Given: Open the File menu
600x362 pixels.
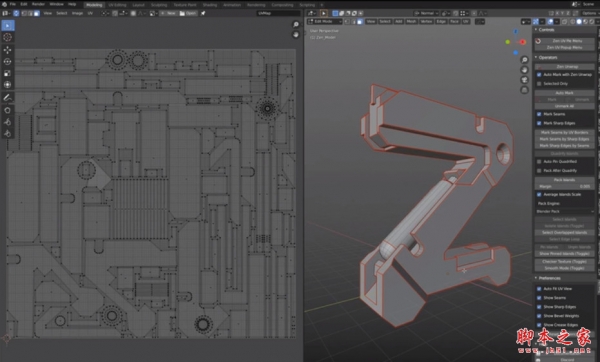Looking at the screenshot, I should click(13, 4).
